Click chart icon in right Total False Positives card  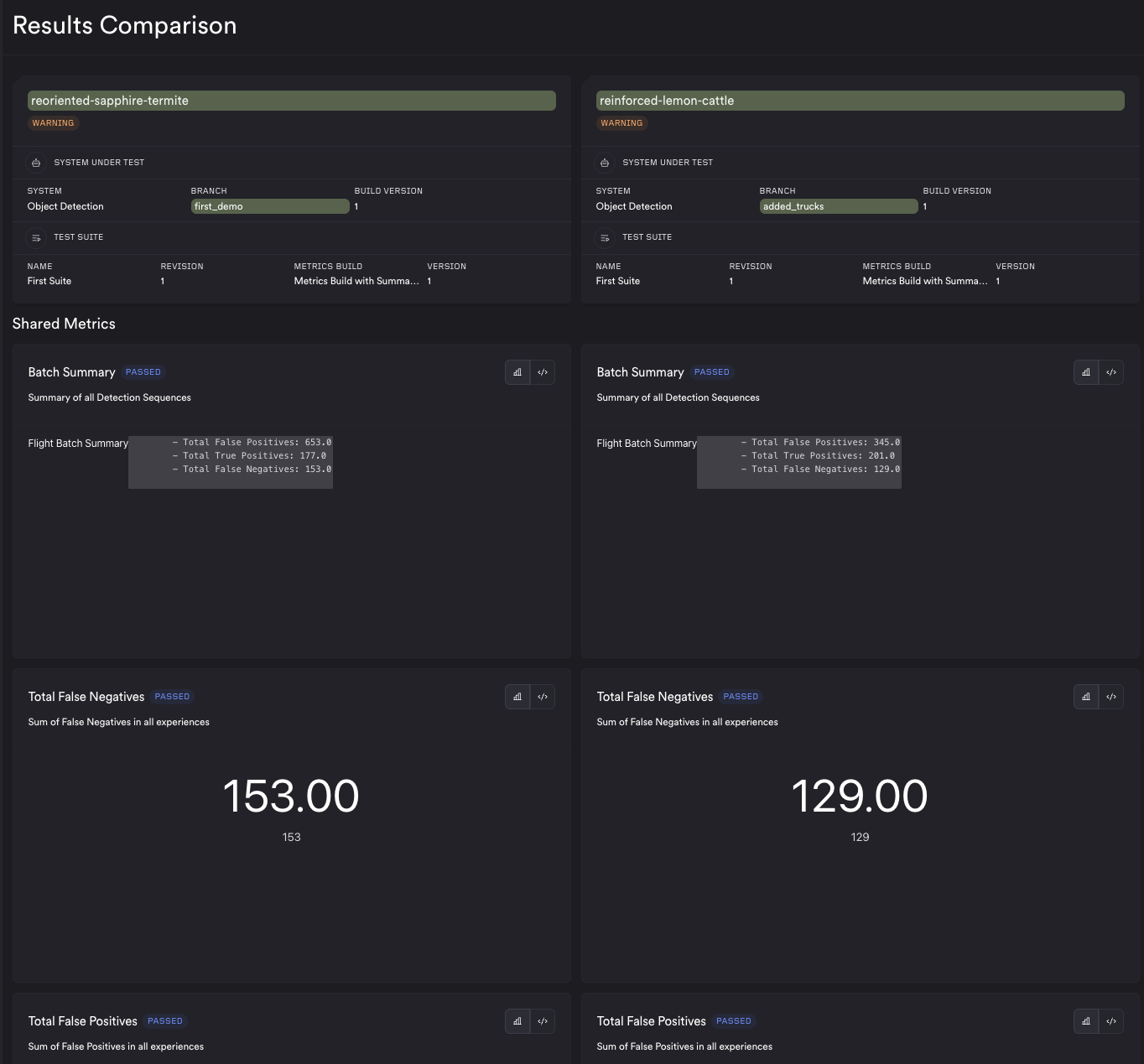pos(1086,1021)
